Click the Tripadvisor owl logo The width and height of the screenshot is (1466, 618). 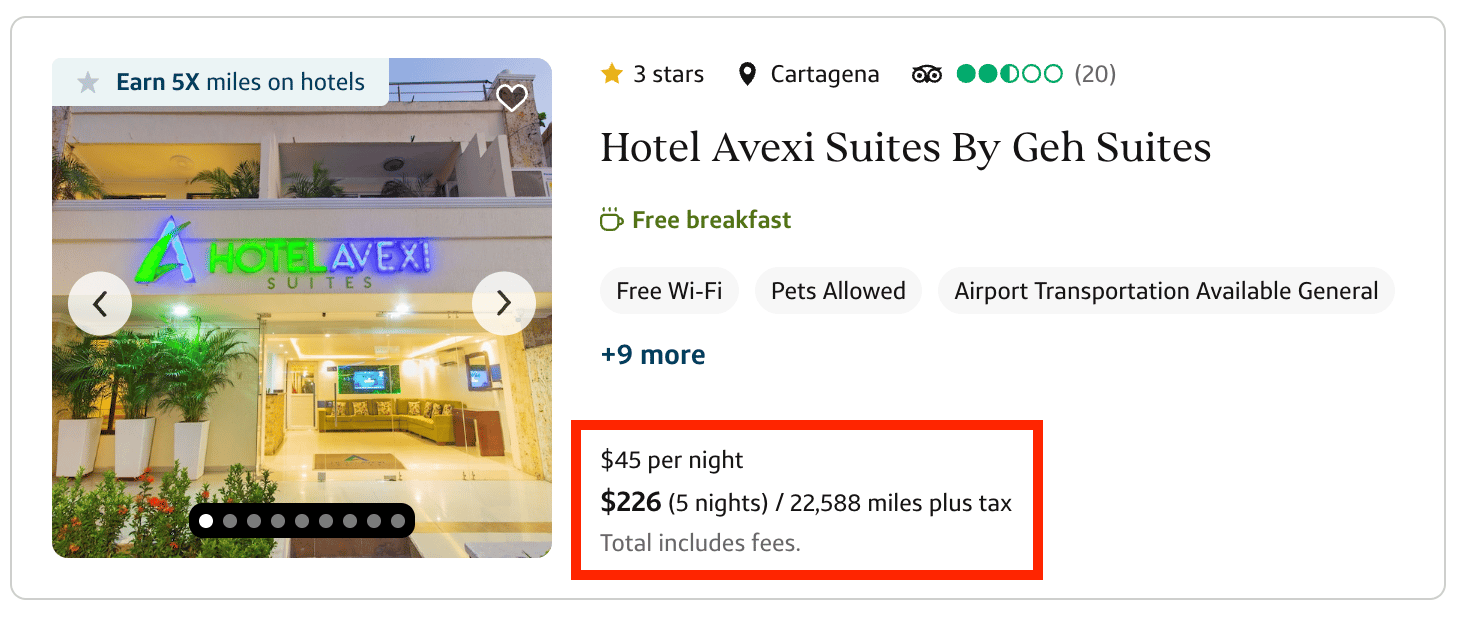click(927, 74)
